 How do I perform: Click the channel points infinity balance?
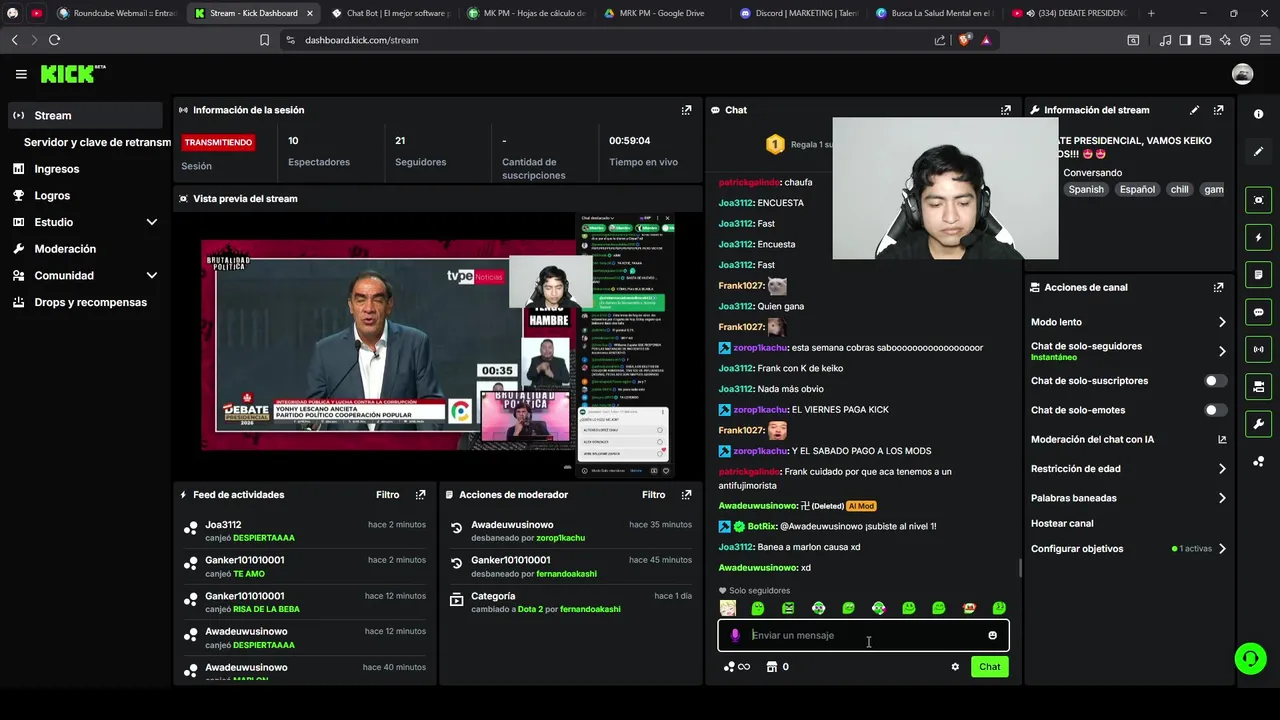[737, 667]
